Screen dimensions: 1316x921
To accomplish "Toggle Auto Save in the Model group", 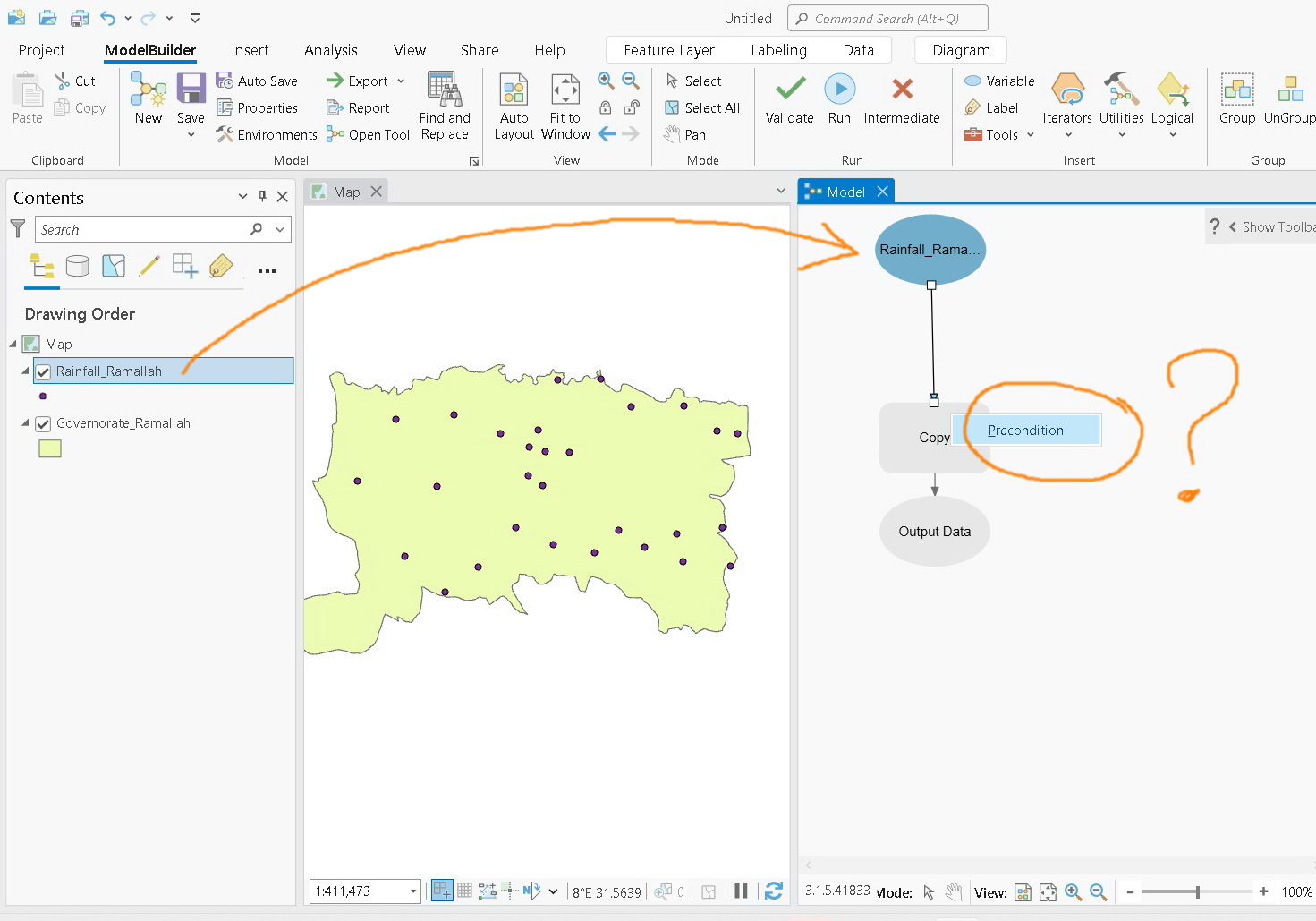I will 258,81.
